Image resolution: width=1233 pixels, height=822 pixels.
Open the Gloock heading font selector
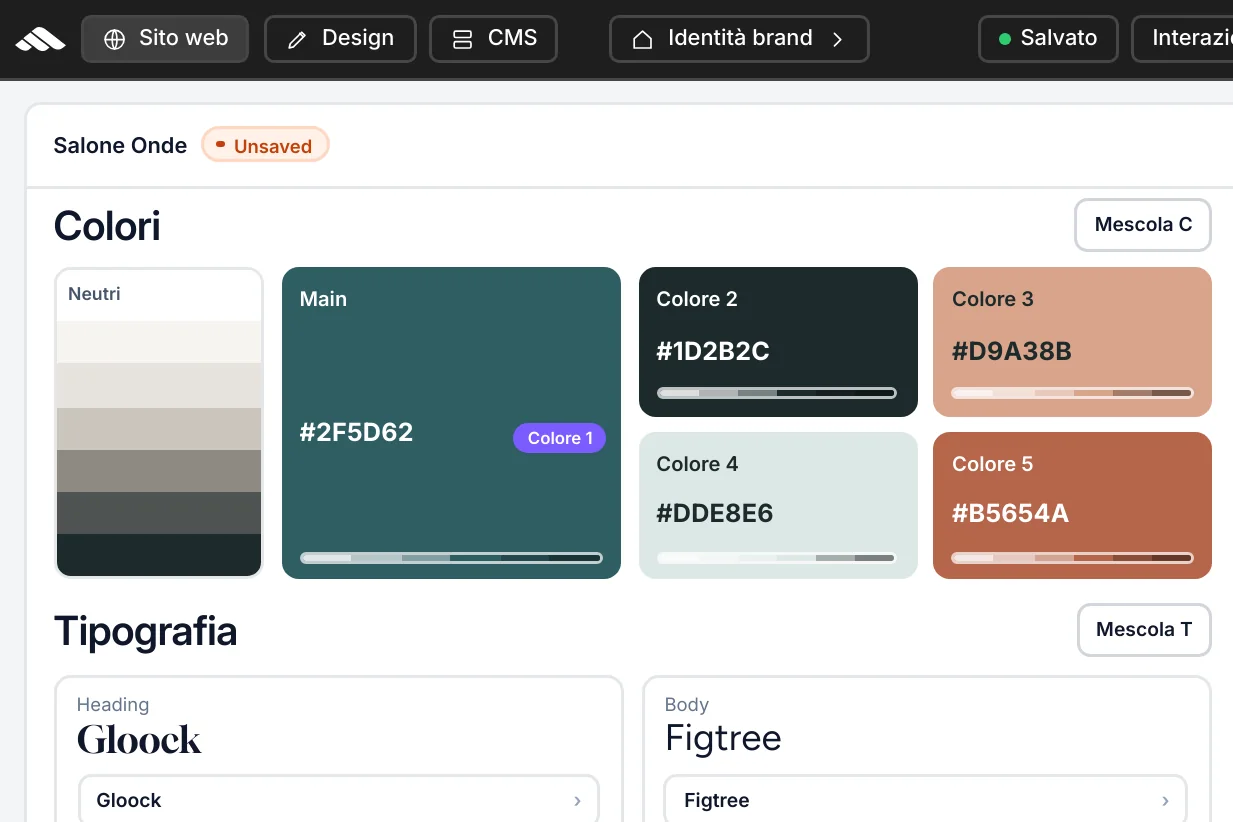(339, 800)
